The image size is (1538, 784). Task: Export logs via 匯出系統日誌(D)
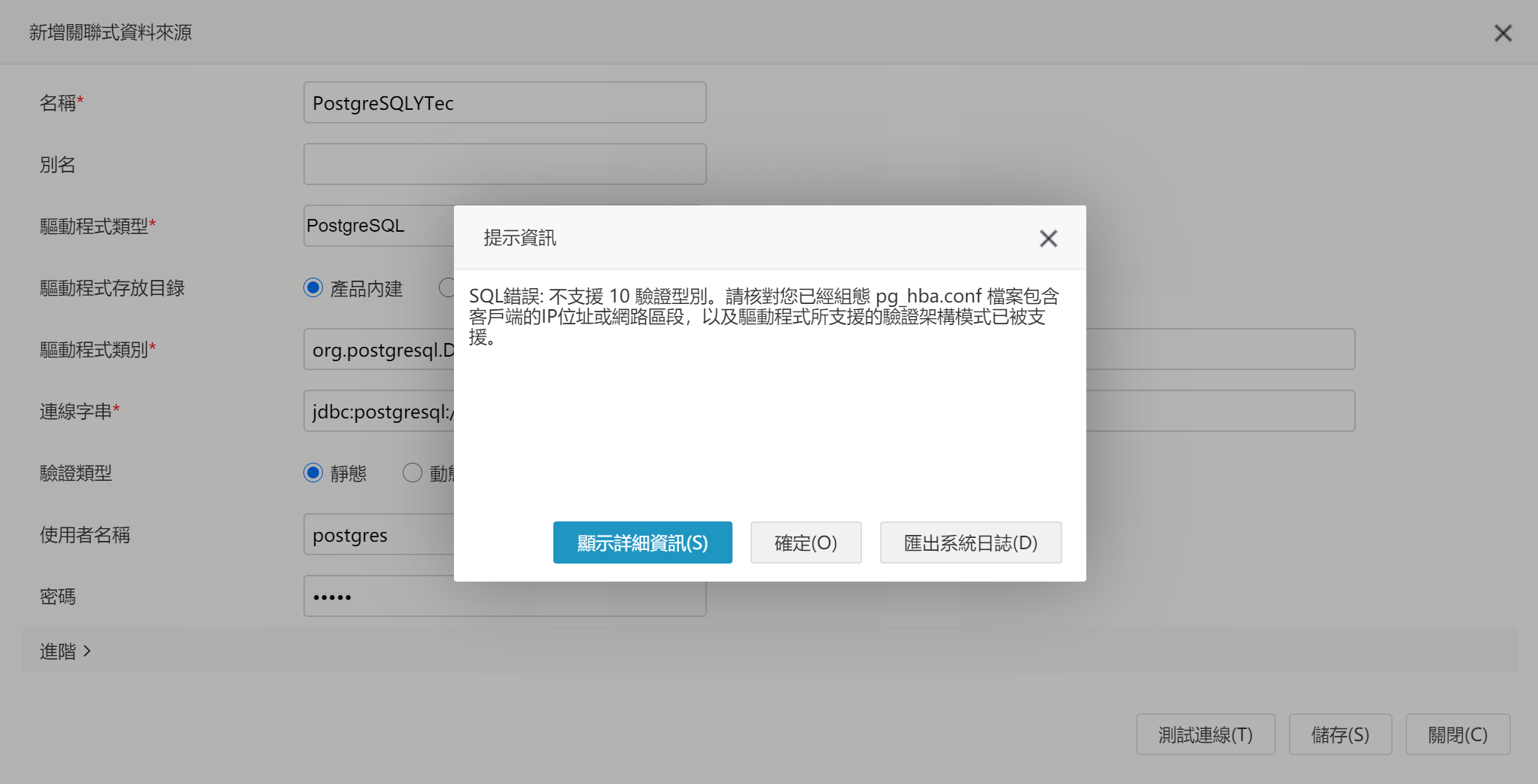(970, 542)
